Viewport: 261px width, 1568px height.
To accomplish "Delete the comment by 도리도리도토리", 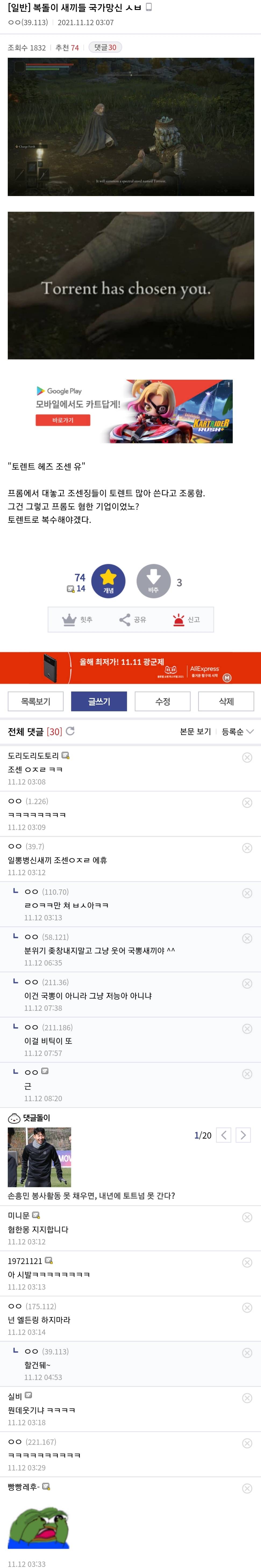I will [247, 757].
